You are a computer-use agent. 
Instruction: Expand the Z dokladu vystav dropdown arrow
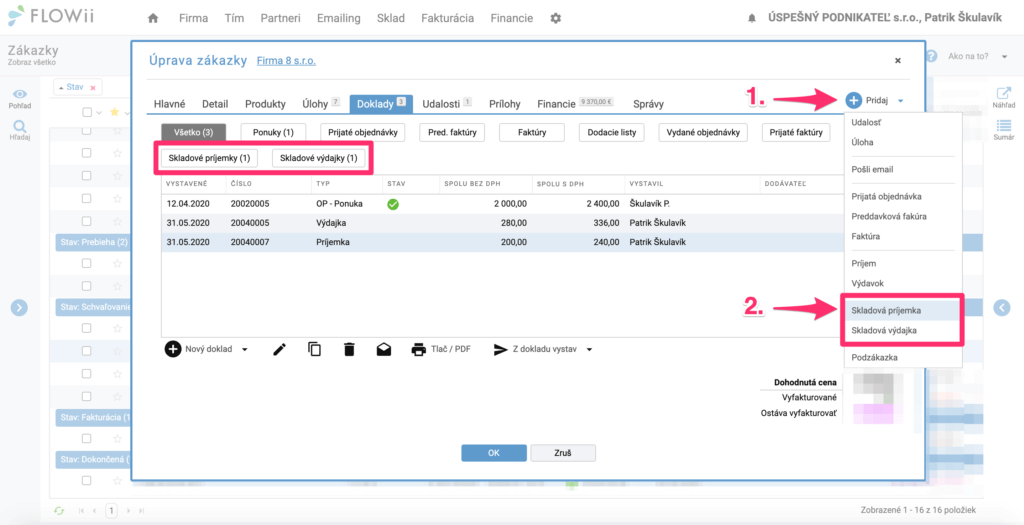click(x=589, y=349)
